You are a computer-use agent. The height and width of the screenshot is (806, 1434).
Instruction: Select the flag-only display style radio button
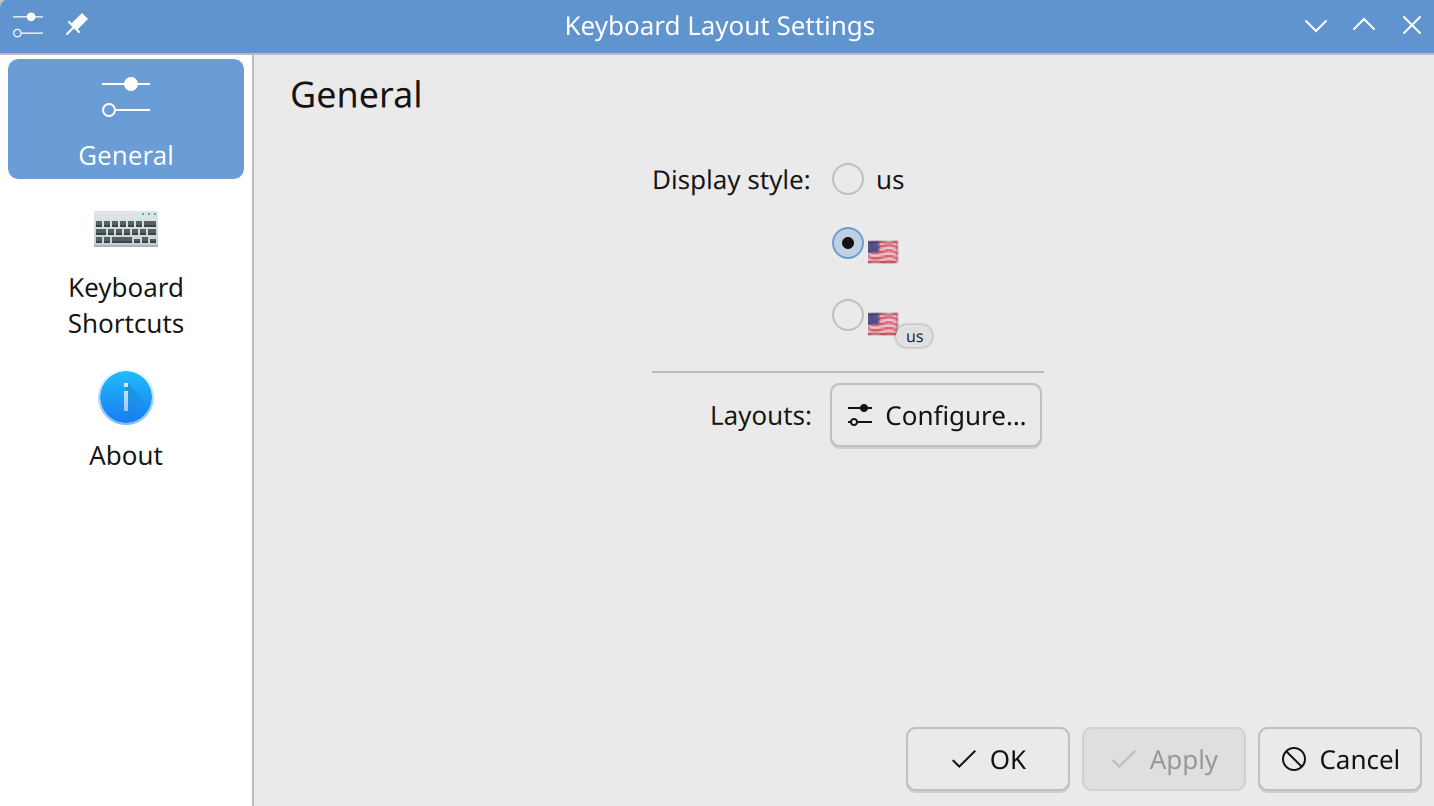[848, 243]
